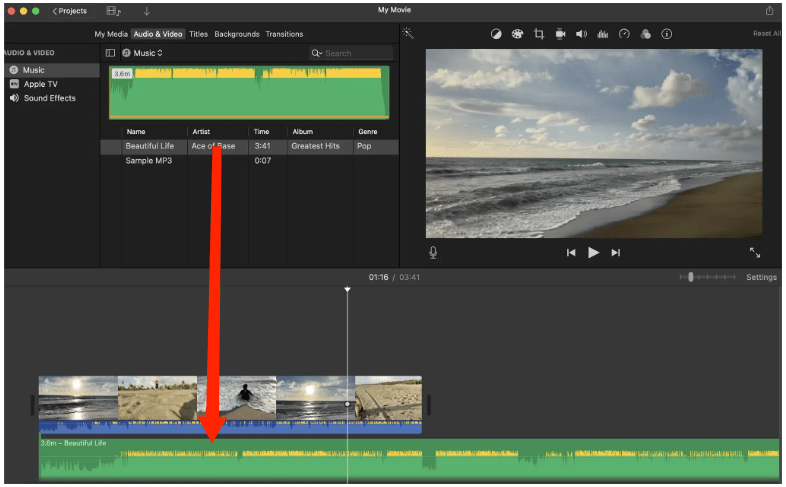The image size is (786, 487).
Task: Open timeline Settings
Action: point(761,277)
